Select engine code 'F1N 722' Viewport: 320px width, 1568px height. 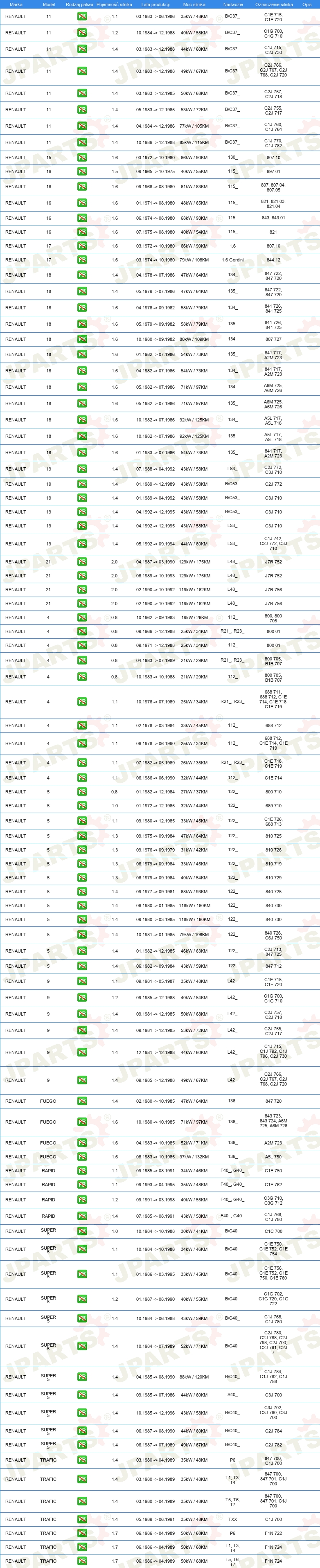(273, 1533)
